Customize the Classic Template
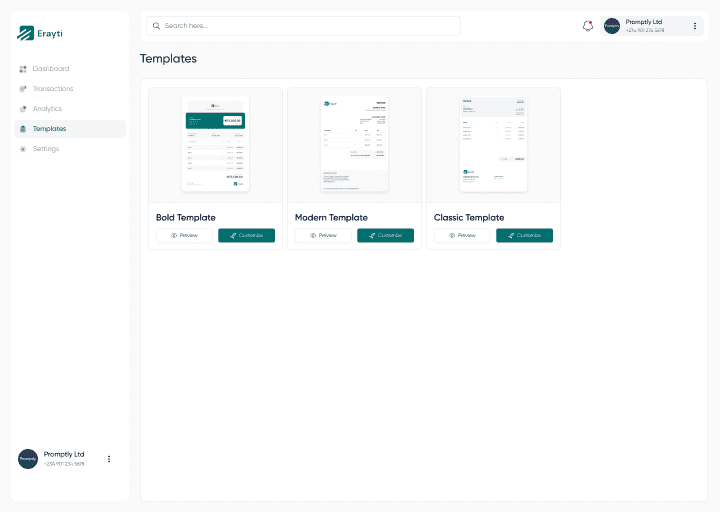 coord(524,236)
